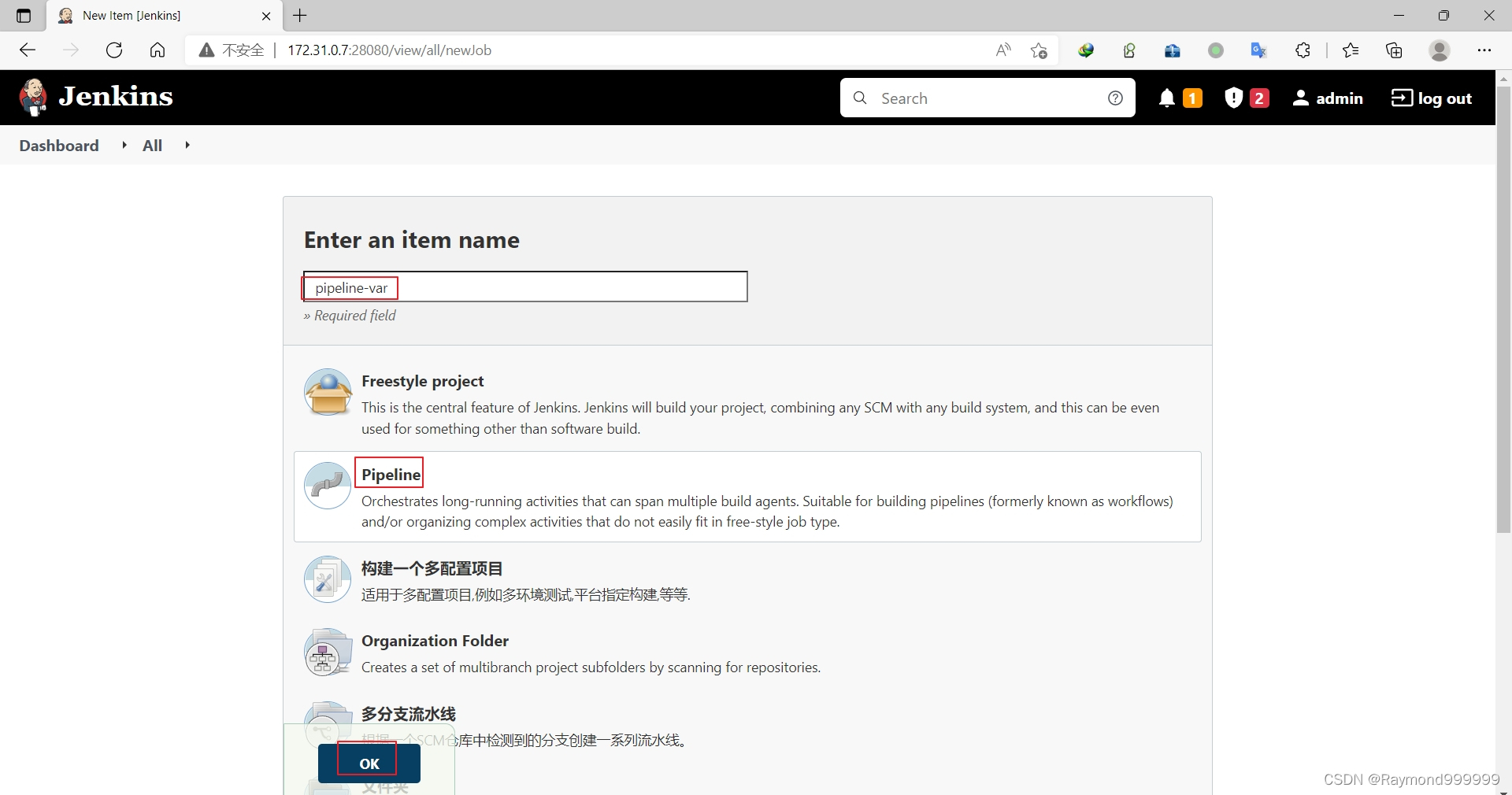Click the Organization Folder icon
This screenshot has width=1512, height=795.
[x=328, y=652]
